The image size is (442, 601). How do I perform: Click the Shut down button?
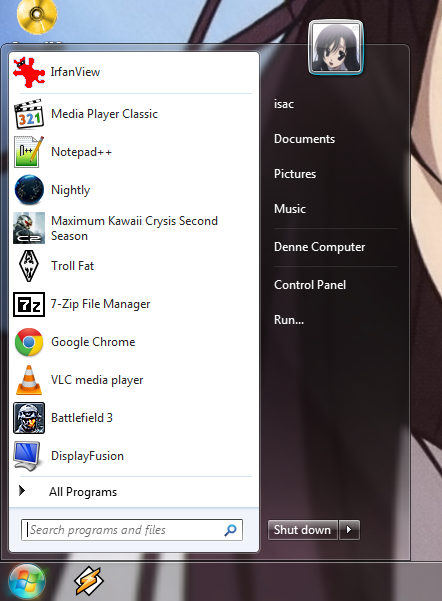point(302,530)
